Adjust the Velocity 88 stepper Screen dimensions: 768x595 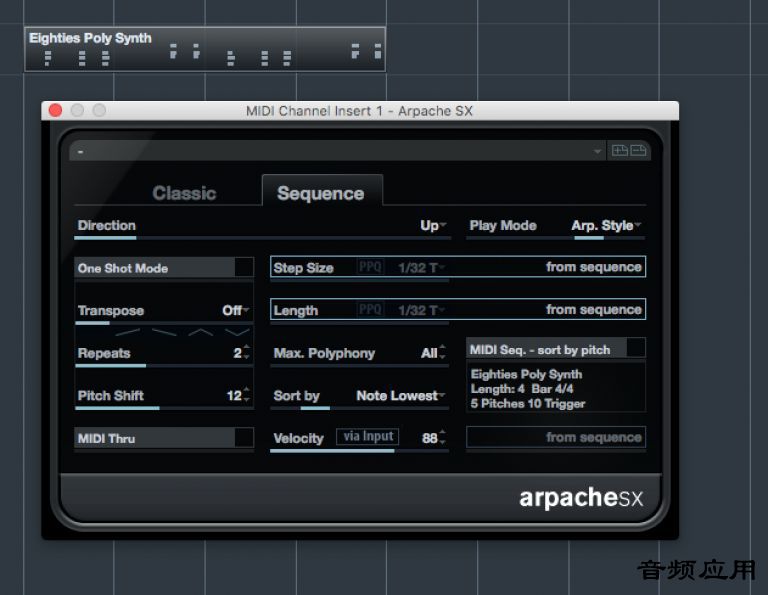pos(443,437)
